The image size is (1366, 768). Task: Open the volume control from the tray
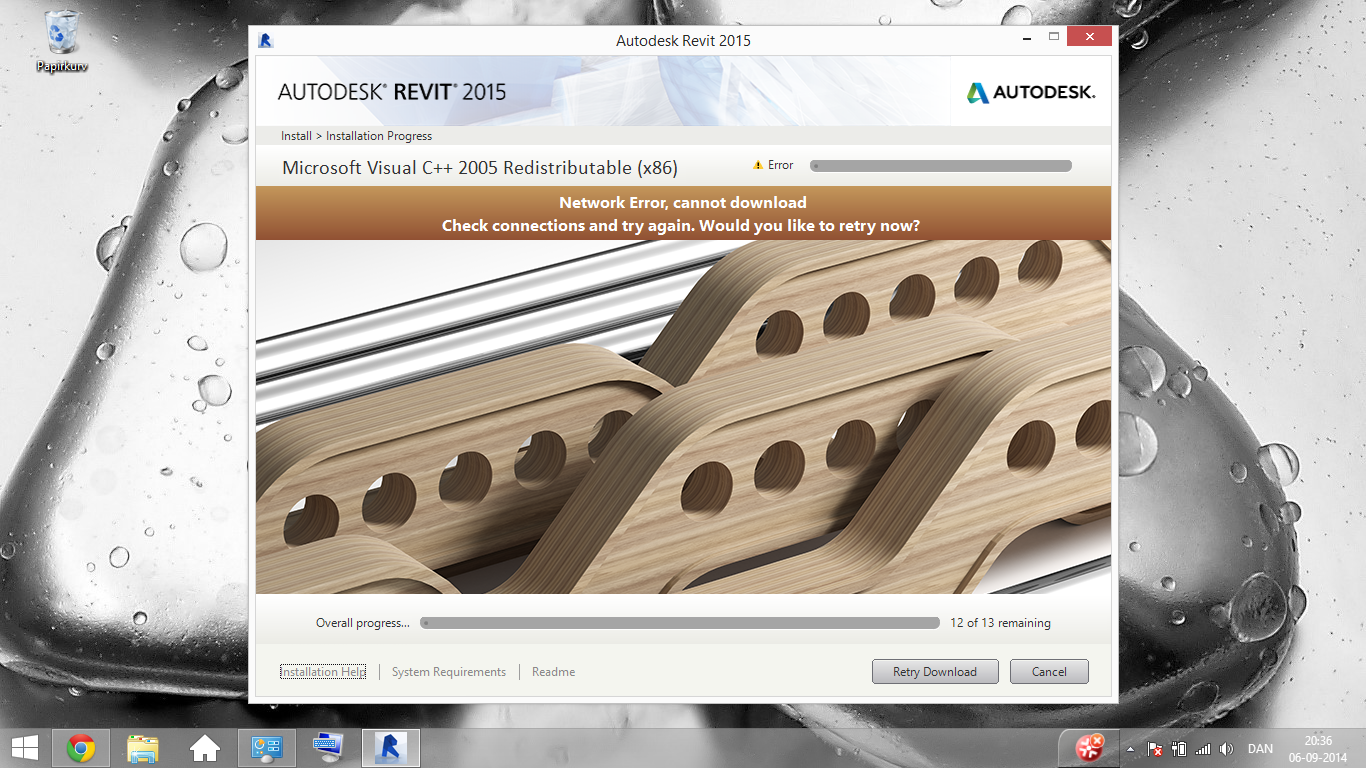pyautogui.click(x=1226, y=748)
